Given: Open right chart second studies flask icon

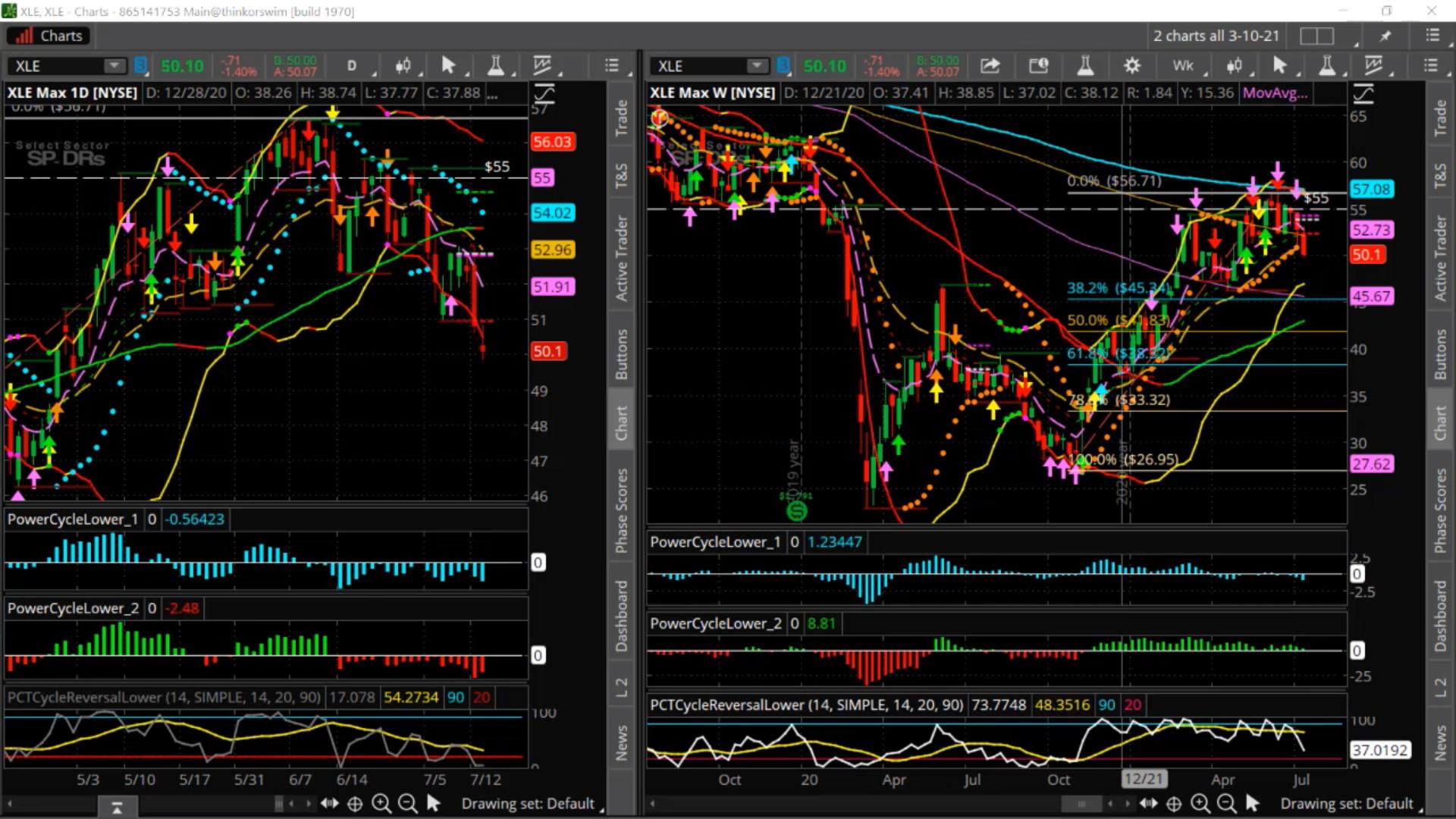Looking at the screenshot, I should click(1327, 66).
